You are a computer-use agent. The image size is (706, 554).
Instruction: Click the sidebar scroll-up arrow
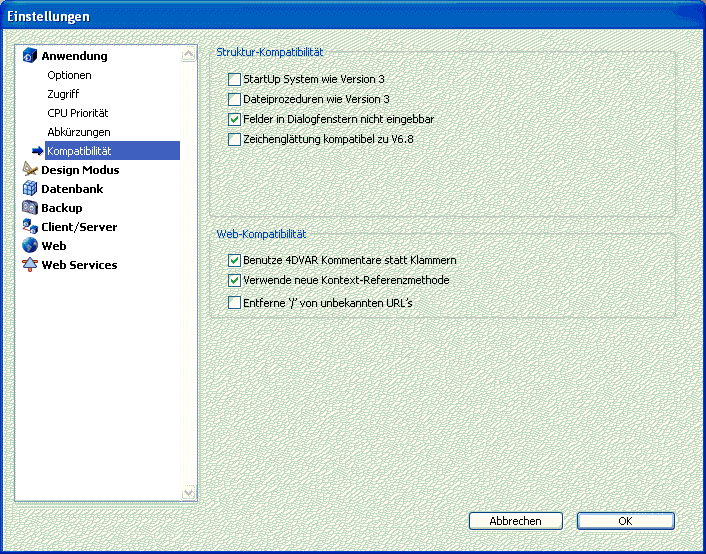click(188, 56)
